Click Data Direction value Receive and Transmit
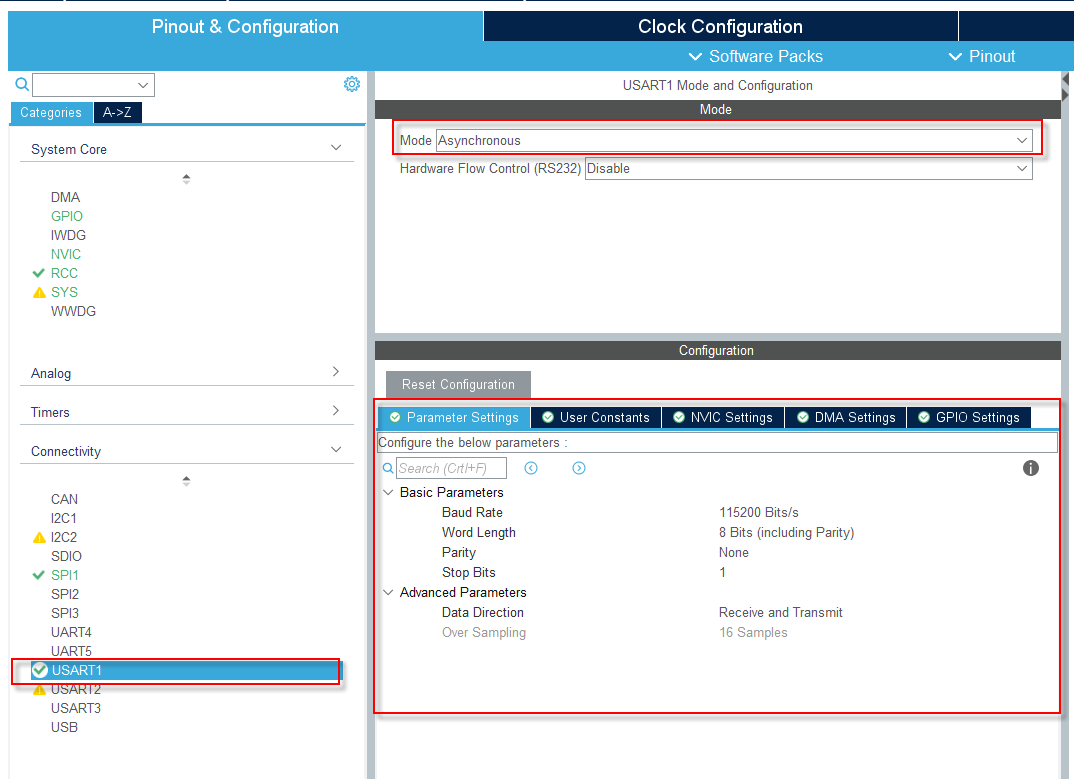 click(781, 613)
